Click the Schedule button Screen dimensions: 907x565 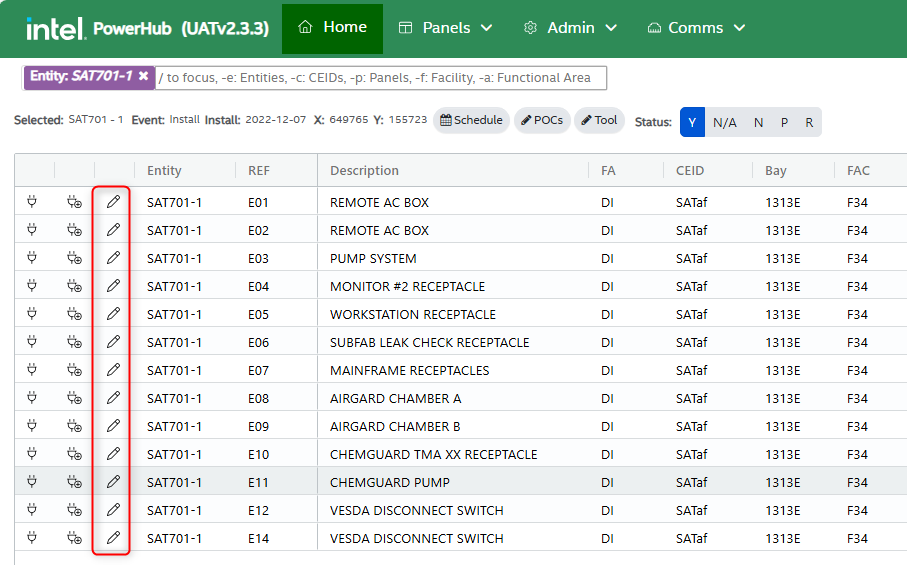(x=471, y=121)
